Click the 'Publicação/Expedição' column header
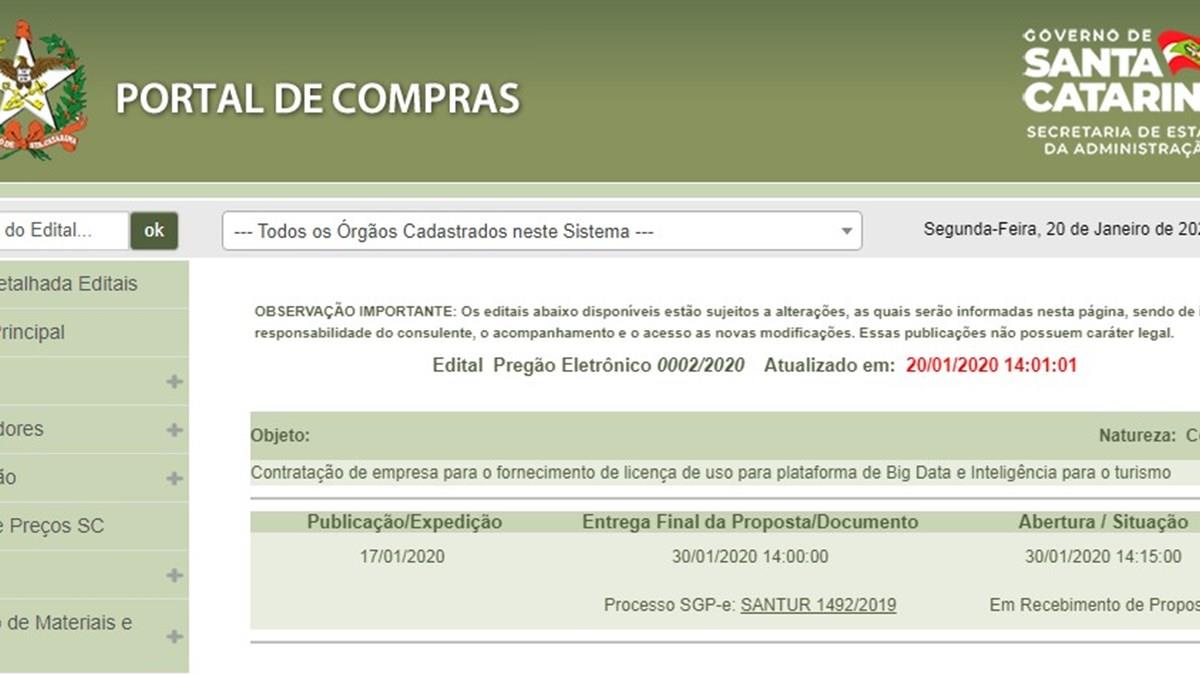The width and height of the screenshot is (1200, 675). click(x=404, y=522)
